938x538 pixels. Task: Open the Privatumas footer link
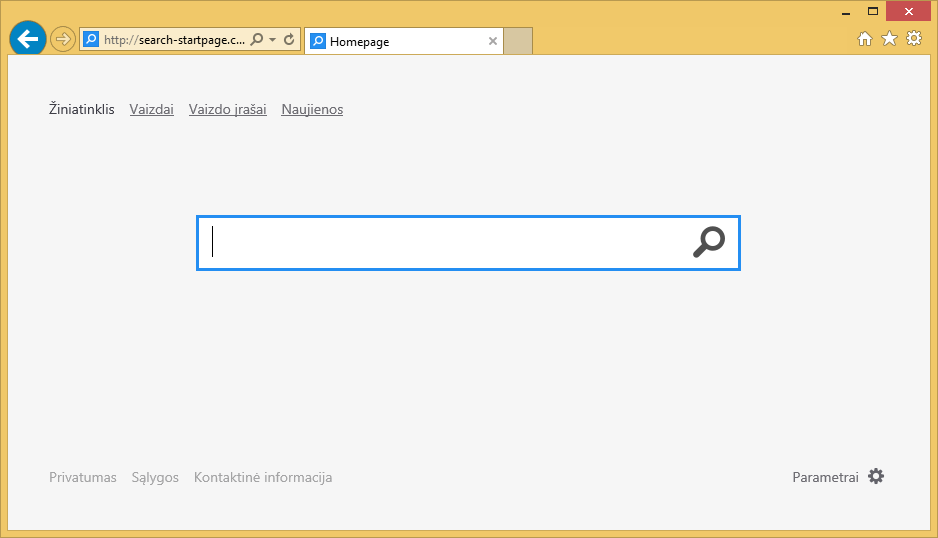click(83, 478)
